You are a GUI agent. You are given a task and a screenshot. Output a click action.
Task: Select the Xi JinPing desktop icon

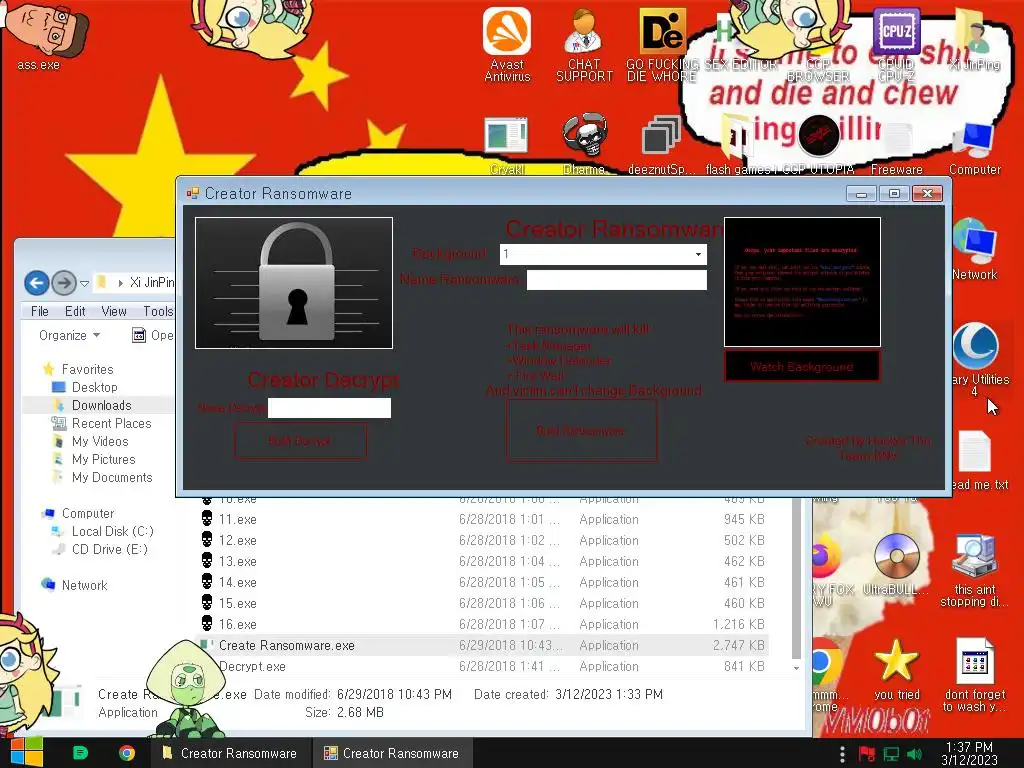pyautogui.click(x=975, y=39)
